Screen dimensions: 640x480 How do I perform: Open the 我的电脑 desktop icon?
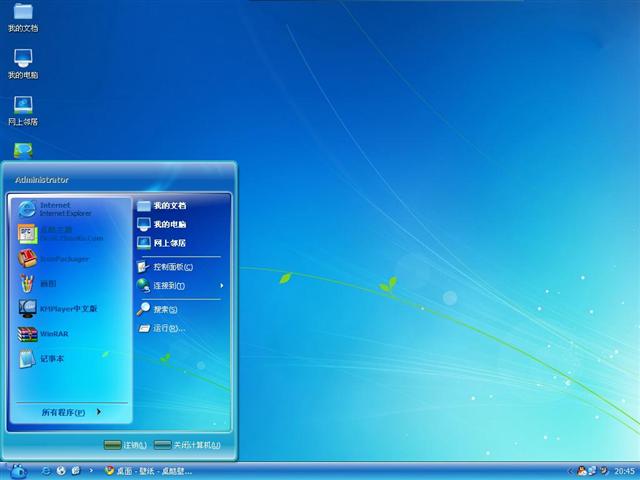pyautogui.click(x=23, y=64)
